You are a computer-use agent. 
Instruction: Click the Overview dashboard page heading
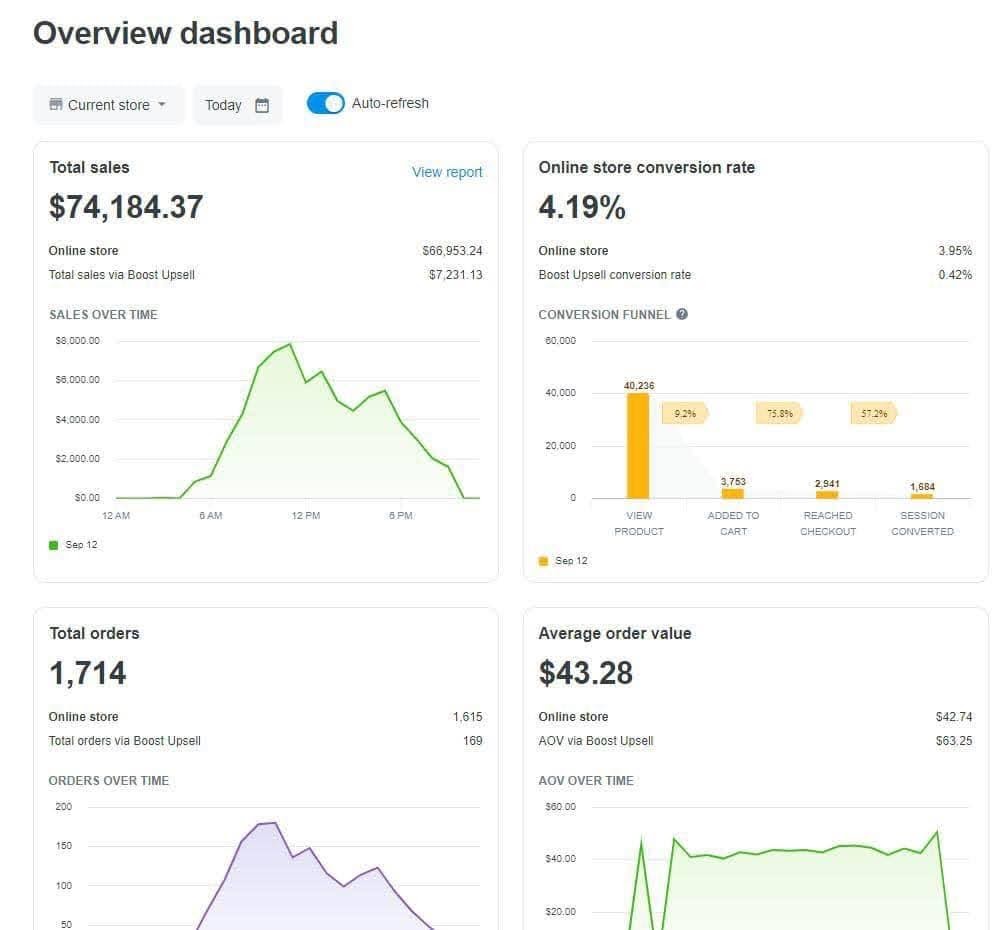pyautogui.click(x=186, y=33)
